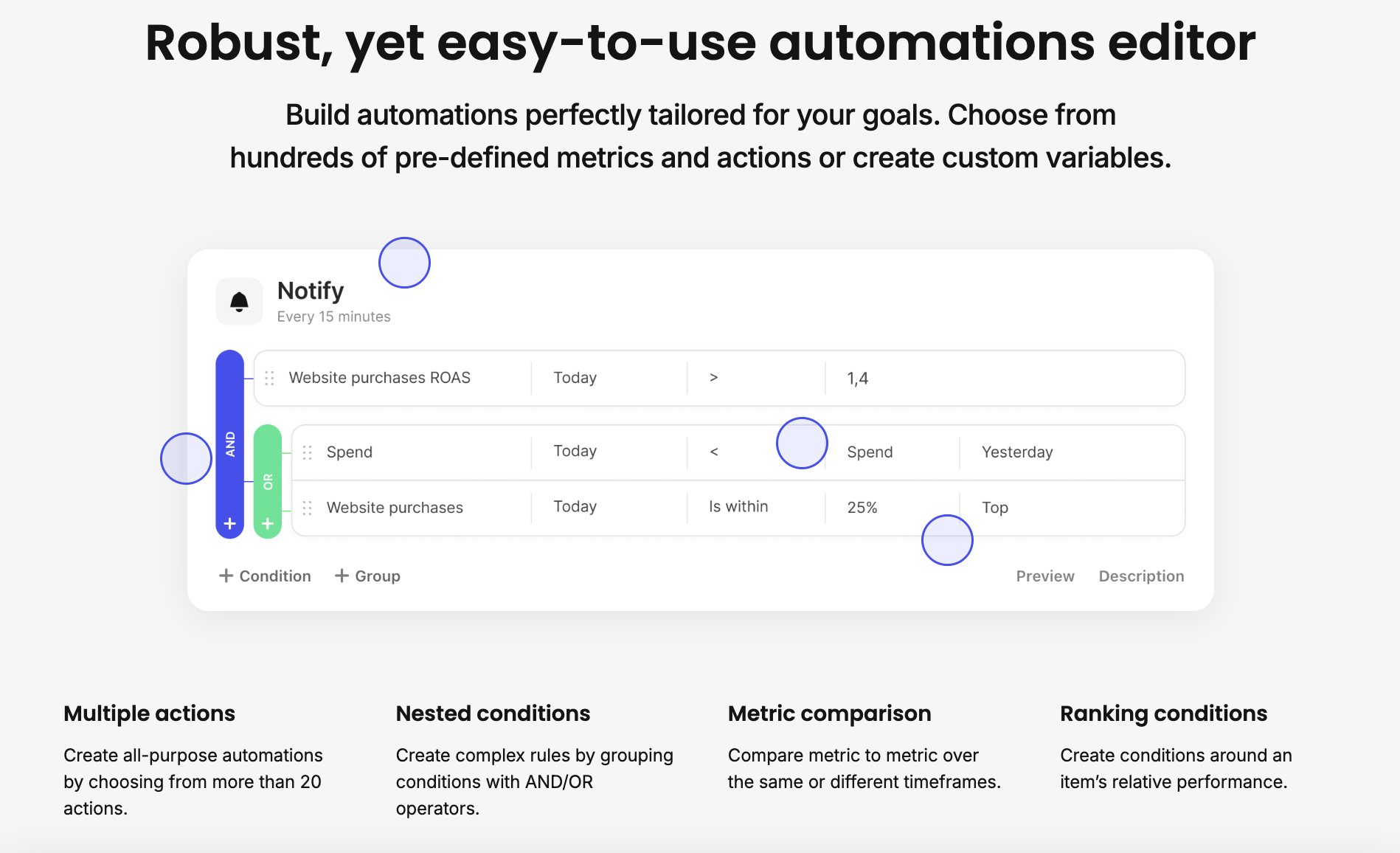The image size is (1400, 853).
Task: Change the greater-than operator on the ROAS condition
Action: (x=713, y=377)
